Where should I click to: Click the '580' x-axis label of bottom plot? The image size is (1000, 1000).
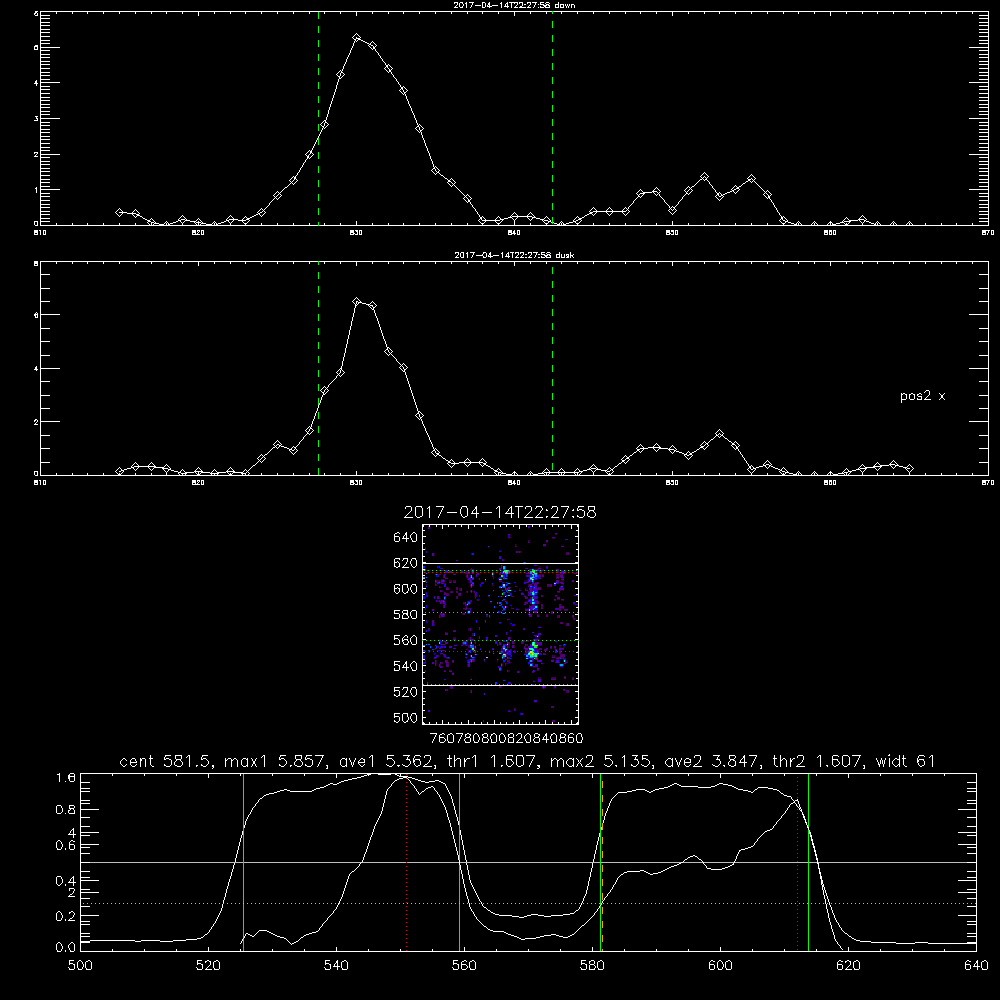click(x=592, y=966)
